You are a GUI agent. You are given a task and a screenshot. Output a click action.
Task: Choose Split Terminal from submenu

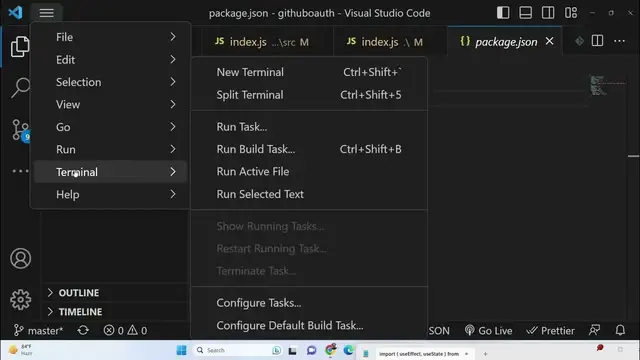[309, 95]
